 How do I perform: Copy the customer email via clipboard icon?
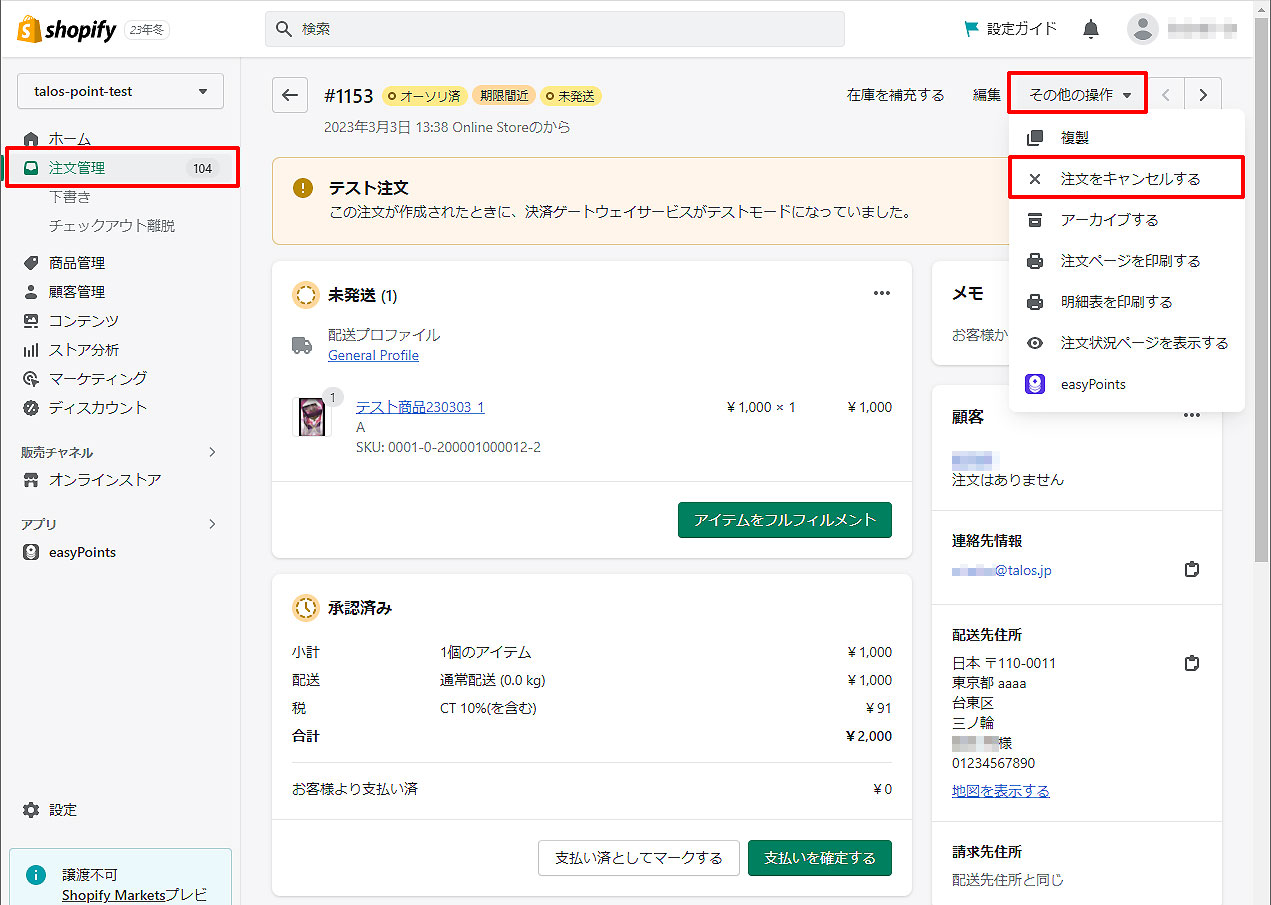(x=1191, y=570)
